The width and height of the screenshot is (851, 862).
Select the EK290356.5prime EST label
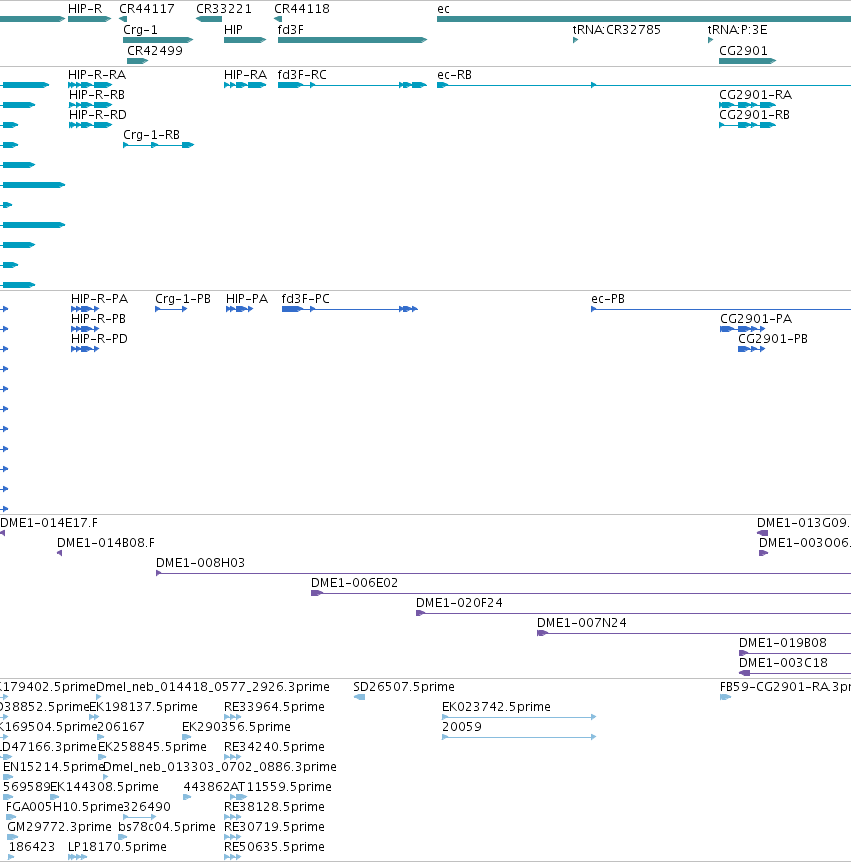click(236, 726)
